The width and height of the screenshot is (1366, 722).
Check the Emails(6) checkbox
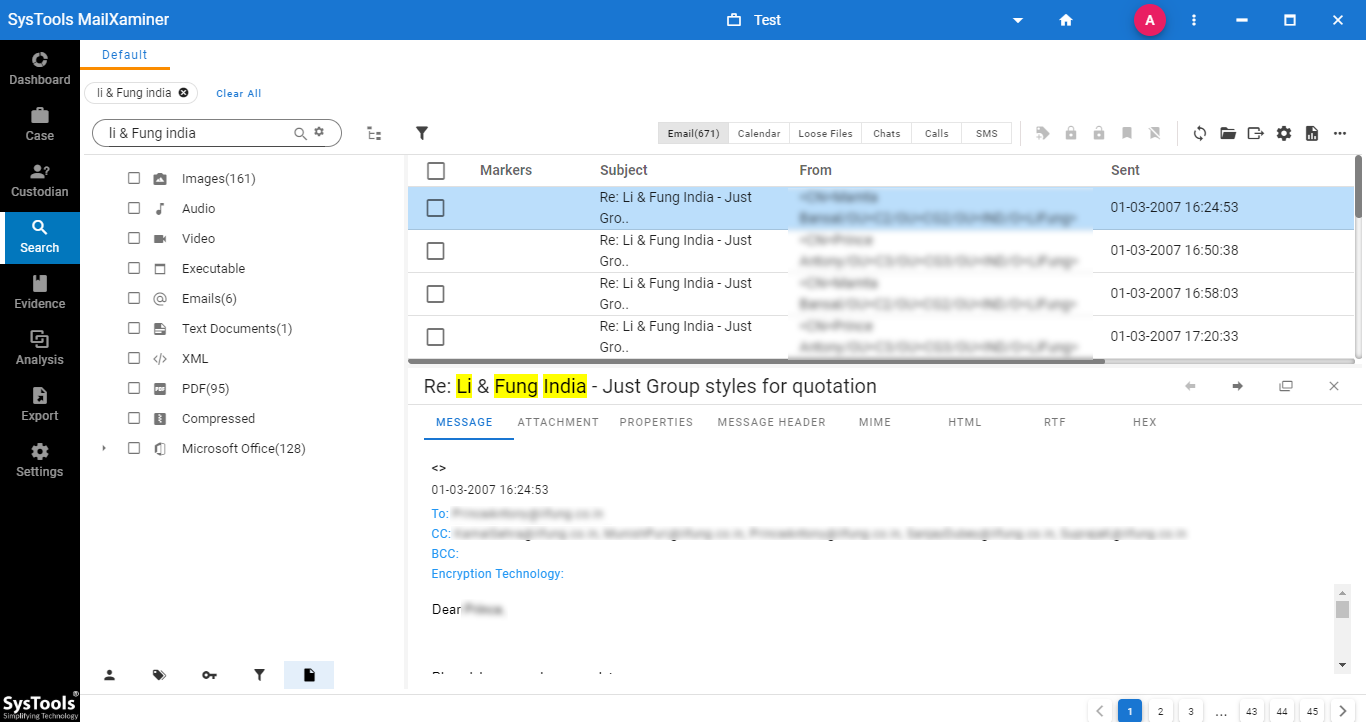[x=134, y=298]
